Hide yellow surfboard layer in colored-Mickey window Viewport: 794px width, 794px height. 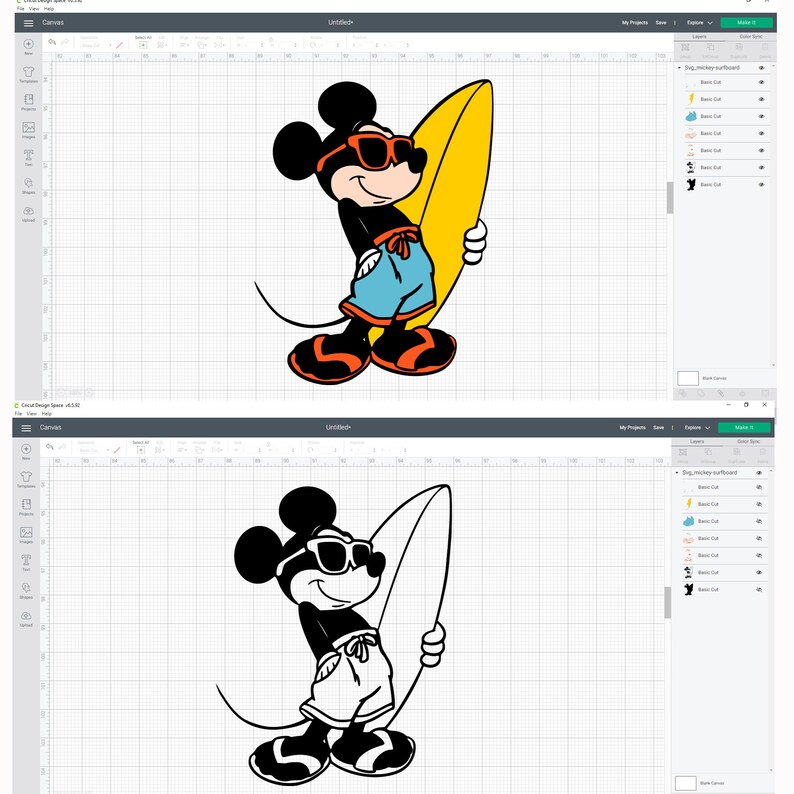click(x=761, y=99)
